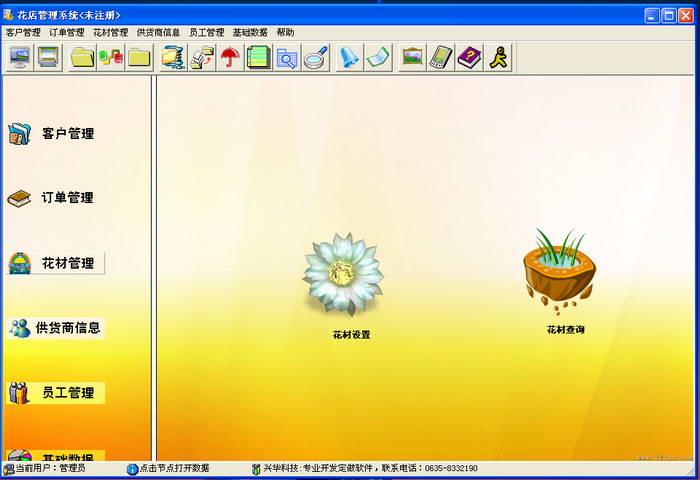This screenshot has height=480, width=700.
Task: Open the 花材管理 menu
Action: click(x=110, y=32)
